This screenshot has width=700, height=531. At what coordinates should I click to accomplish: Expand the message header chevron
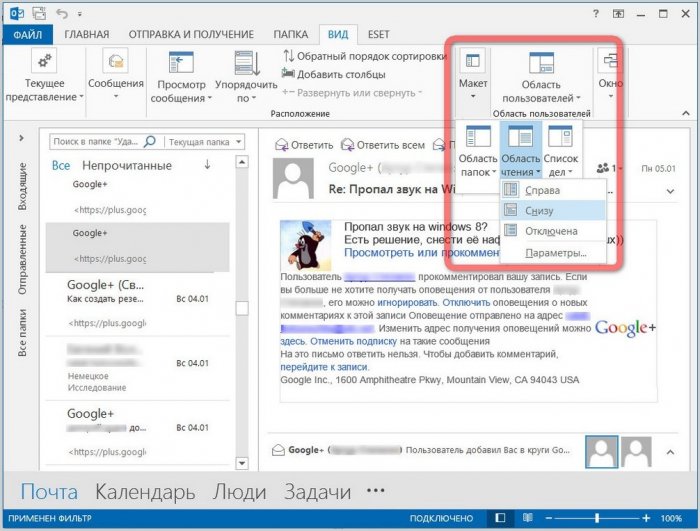pyautogui.click(x=670, y=191)
